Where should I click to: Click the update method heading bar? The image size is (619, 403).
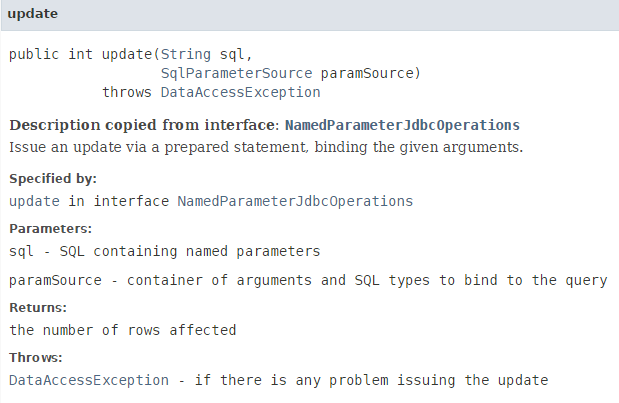[x=309, y=14]
